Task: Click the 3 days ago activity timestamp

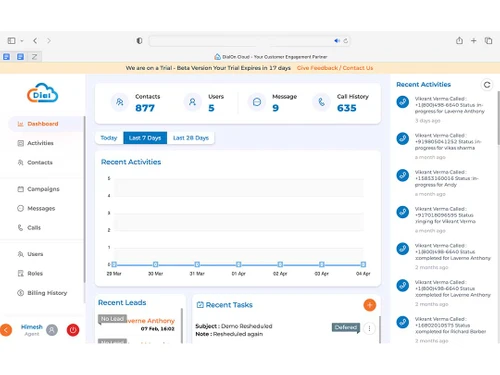Action: click(x=428, y=121)
